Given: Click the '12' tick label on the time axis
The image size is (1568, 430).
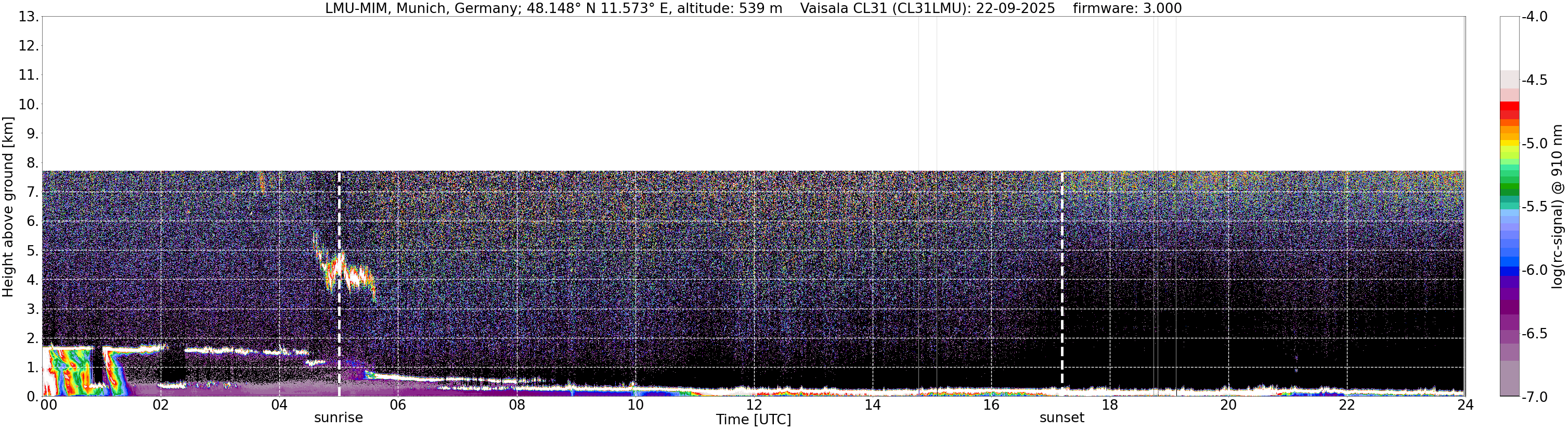Looking at the screenshot, I should (754, 405).
